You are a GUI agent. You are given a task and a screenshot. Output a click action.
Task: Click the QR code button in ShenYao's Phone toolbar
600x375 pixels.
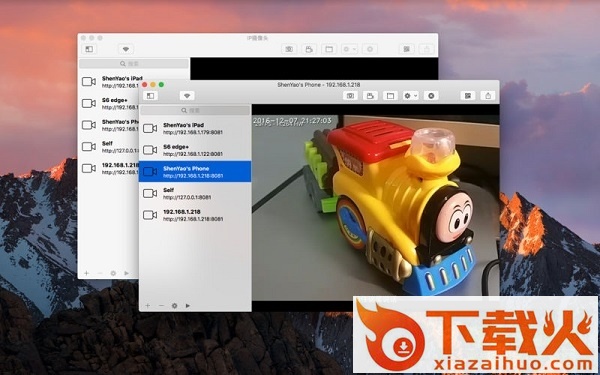(468, 96)
